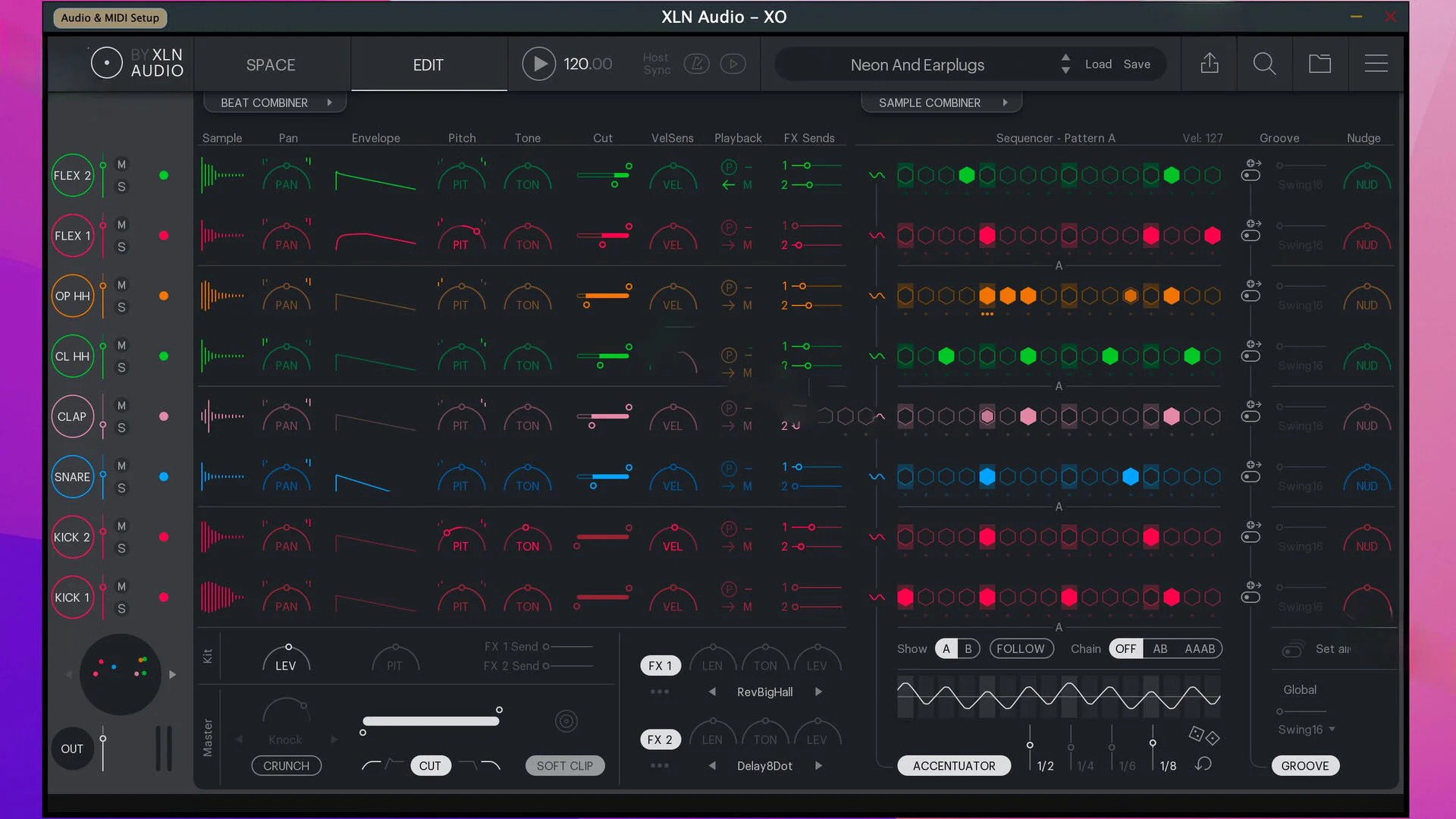Select the CLAP channel circle
The width and height of the screenshot is (1456, 819).
(x=72, y=416)
